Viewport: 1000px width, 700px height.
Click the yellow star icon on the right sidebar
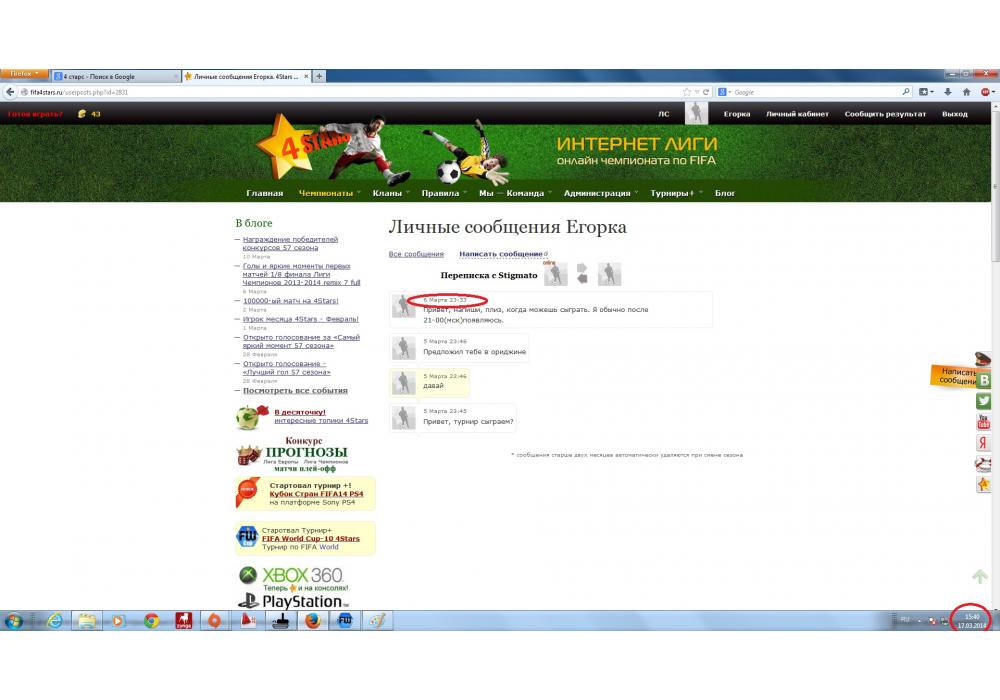pyautogui.click(x=983, y=485)
